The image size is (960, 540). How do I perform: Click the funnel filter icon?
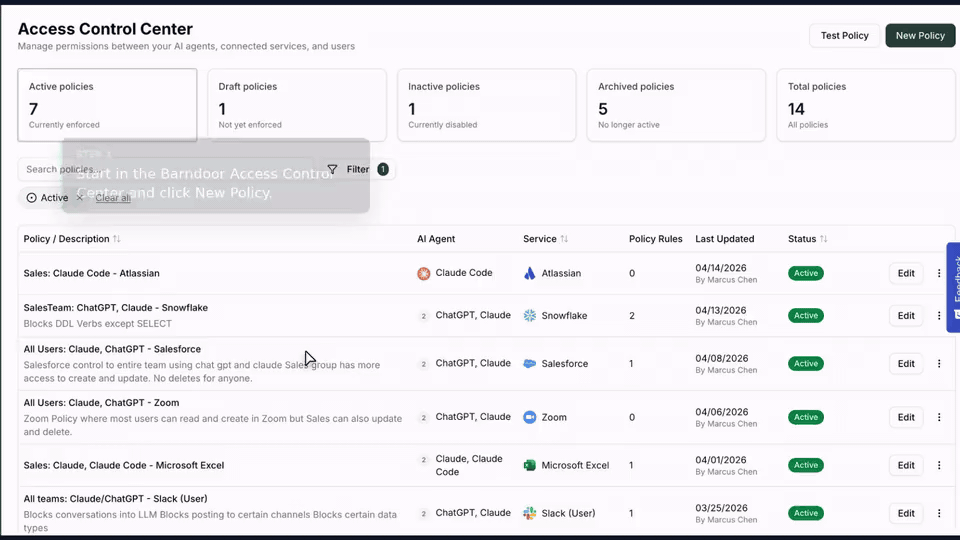click(x=332, y=169)
